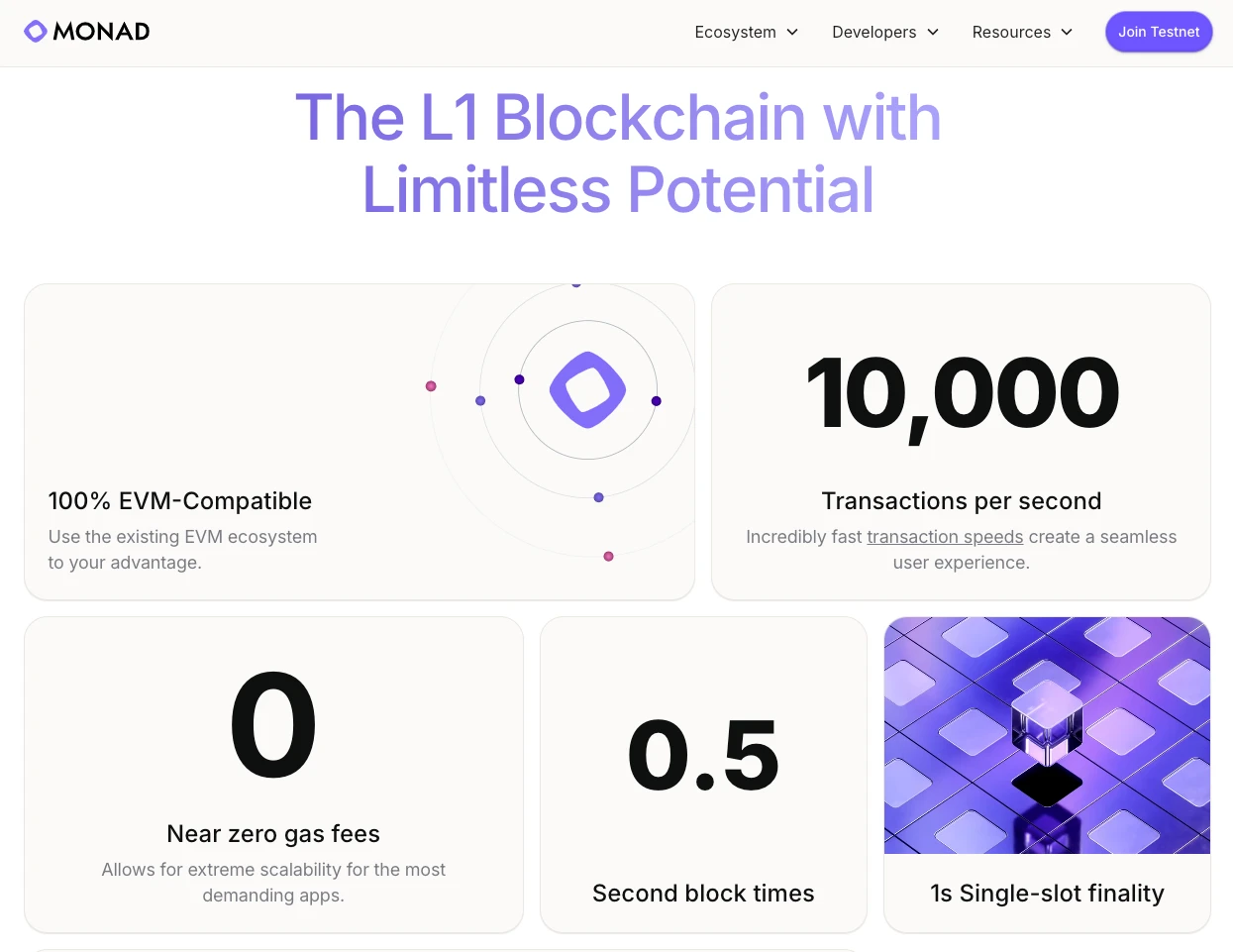
Task: Click the 1s Single-slot finality image
Action: tap(1047, 736)
